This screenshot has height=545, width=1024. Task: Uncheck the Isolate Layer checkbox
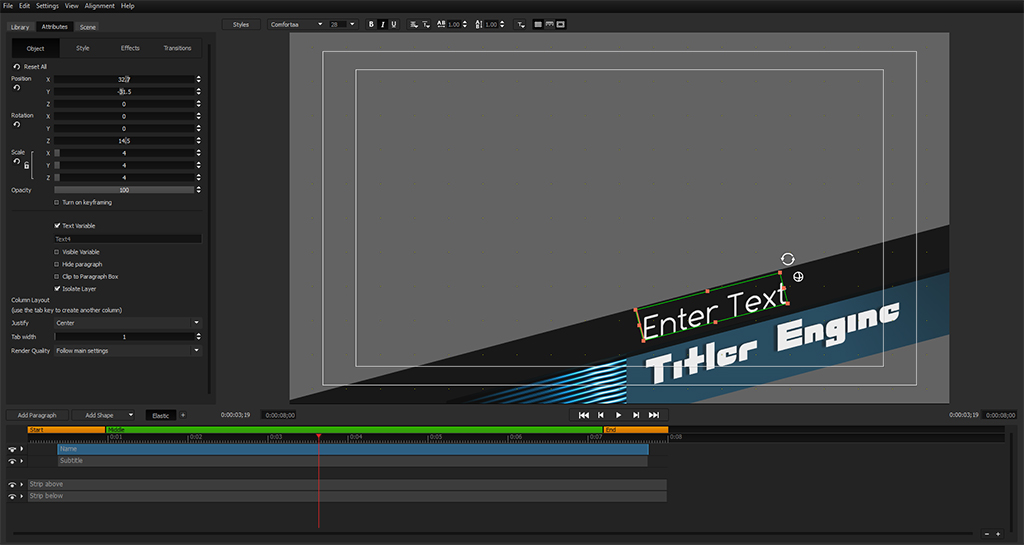click(x=57, y=288)
